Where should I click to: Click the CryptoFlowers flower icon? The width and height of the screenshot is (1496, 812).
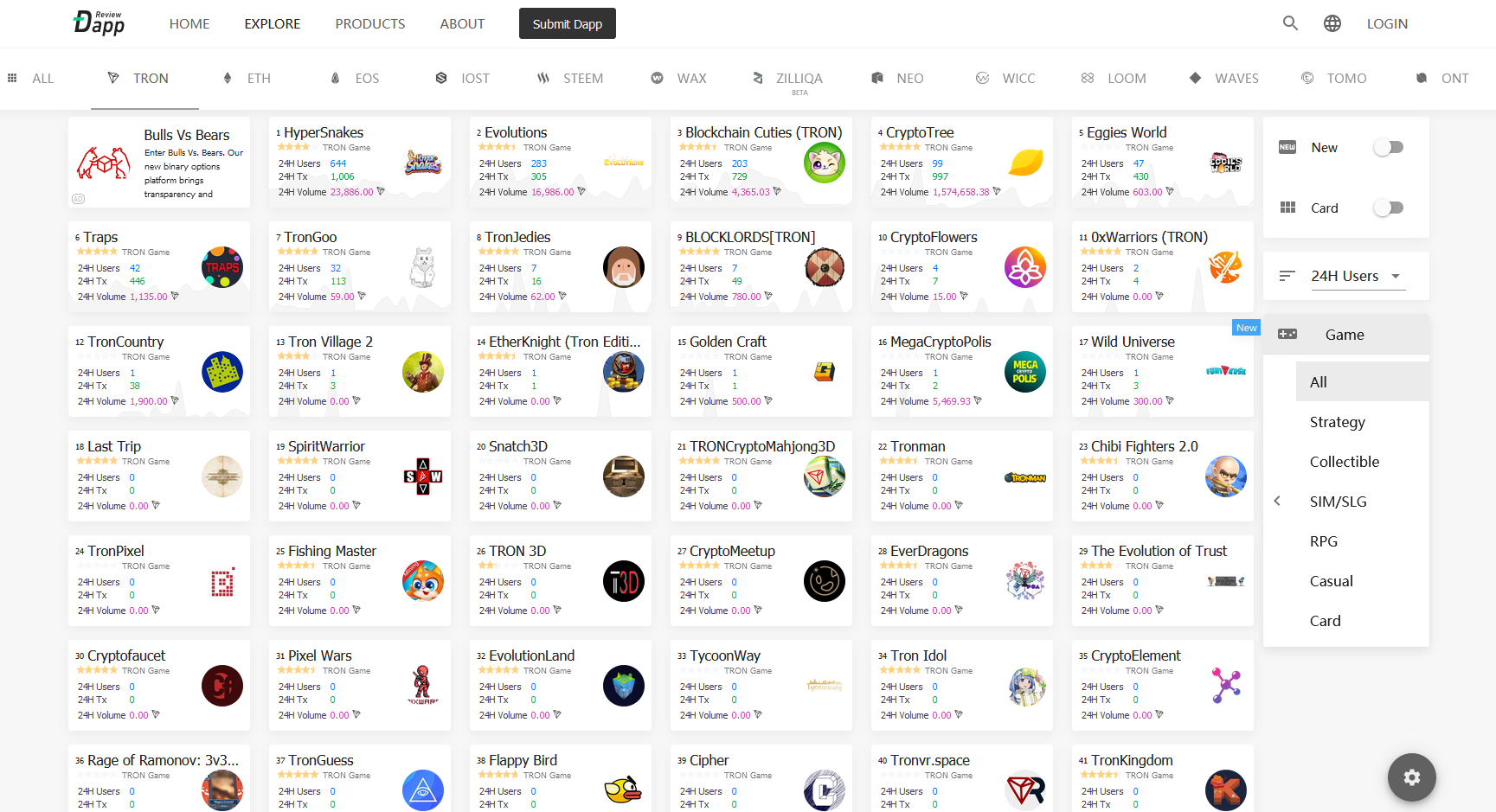1025,267
